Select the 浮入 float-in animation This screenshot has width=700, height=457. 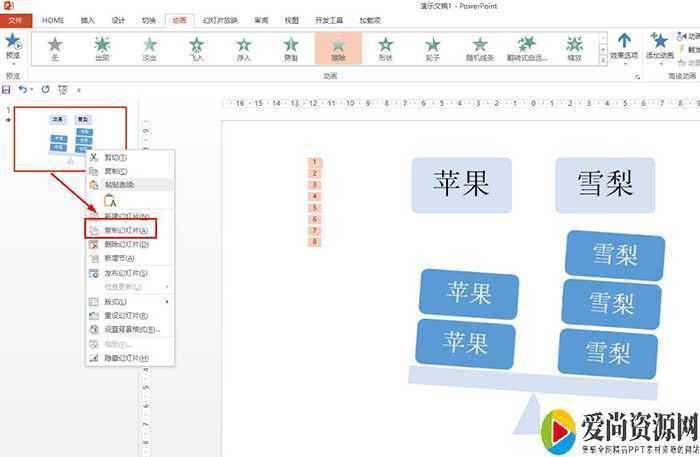(x=243, y=47)
